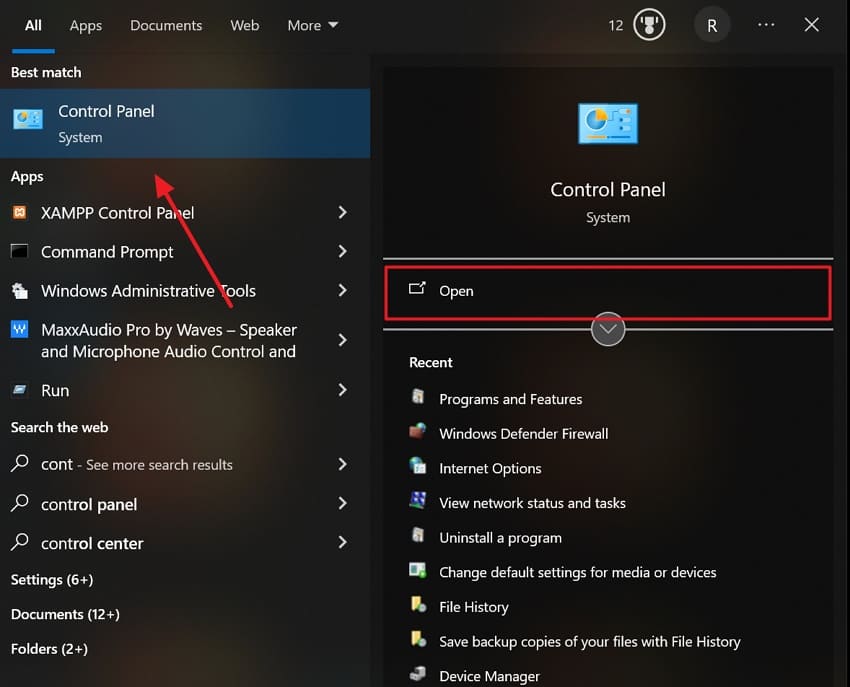Open the rewards trophy badge icon
Image resolution: width=850 pixels, height=687 pixels.
coord(649,25)
